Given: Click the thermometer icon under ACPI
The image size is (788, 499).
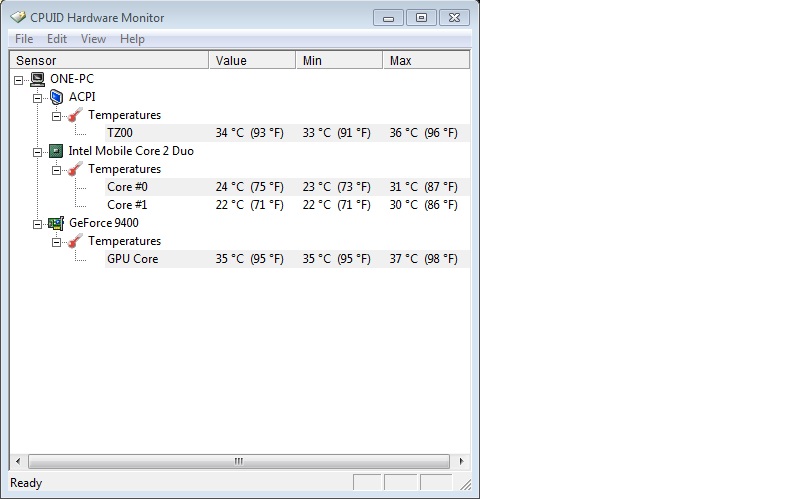Looking at the screenshot, I should coord(75,115).
